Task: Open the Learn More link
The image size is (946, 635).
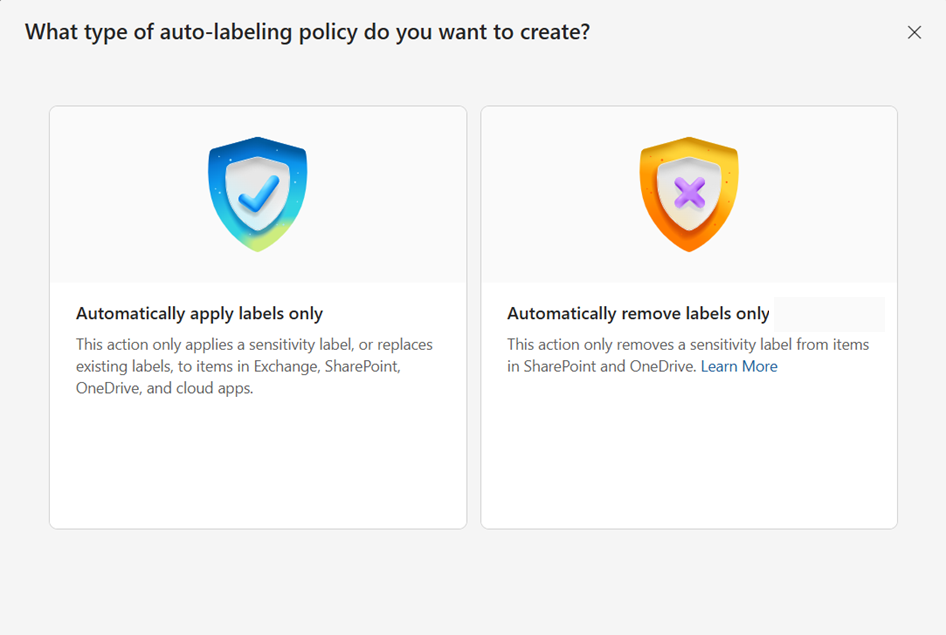Action: (739, 366)
